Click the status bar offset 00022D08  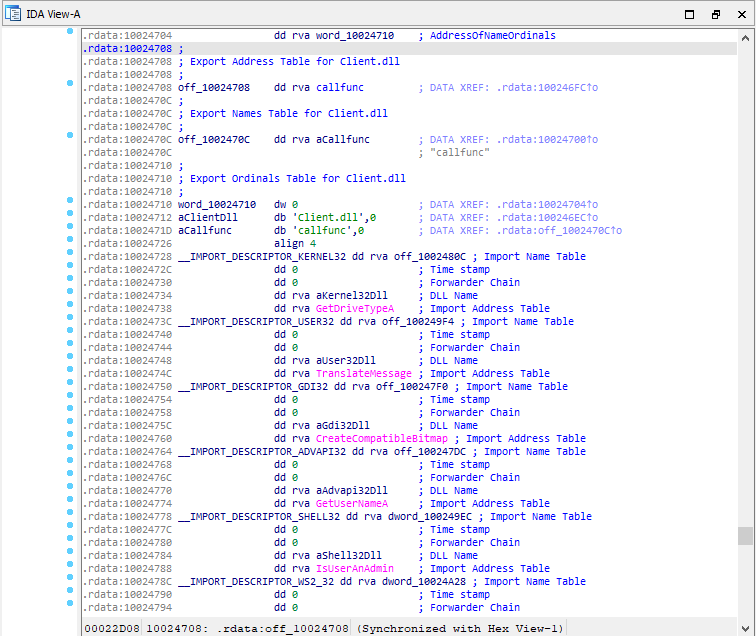point(112,629)
